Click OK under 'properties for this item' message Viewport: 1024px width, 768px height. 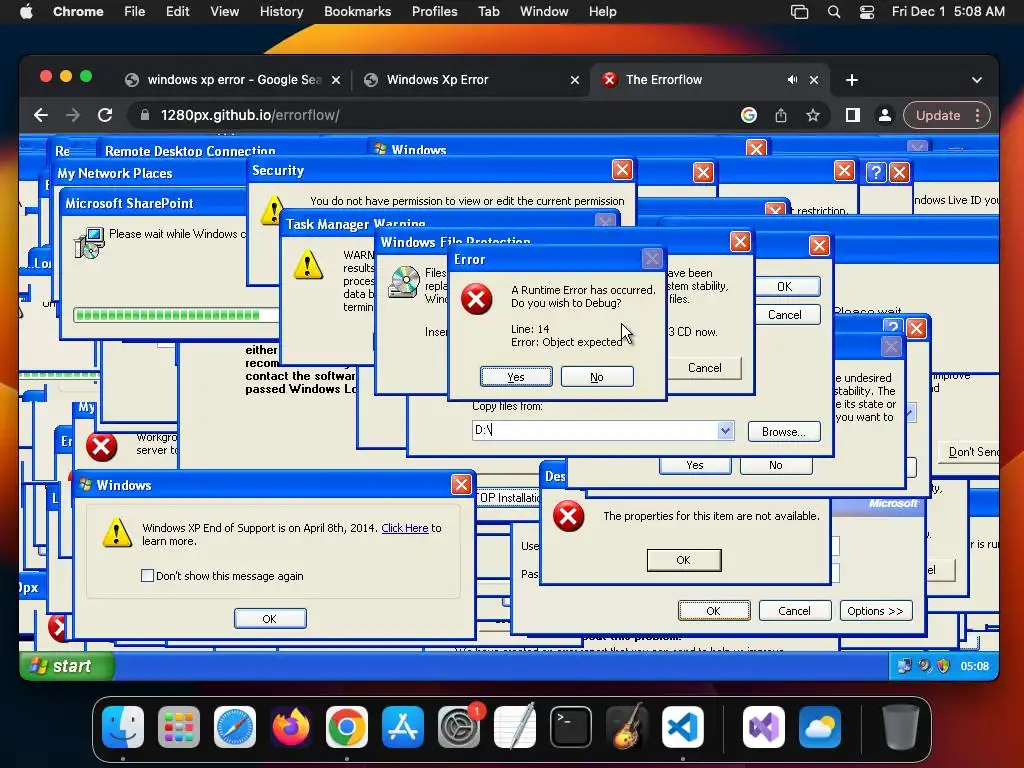684,560
